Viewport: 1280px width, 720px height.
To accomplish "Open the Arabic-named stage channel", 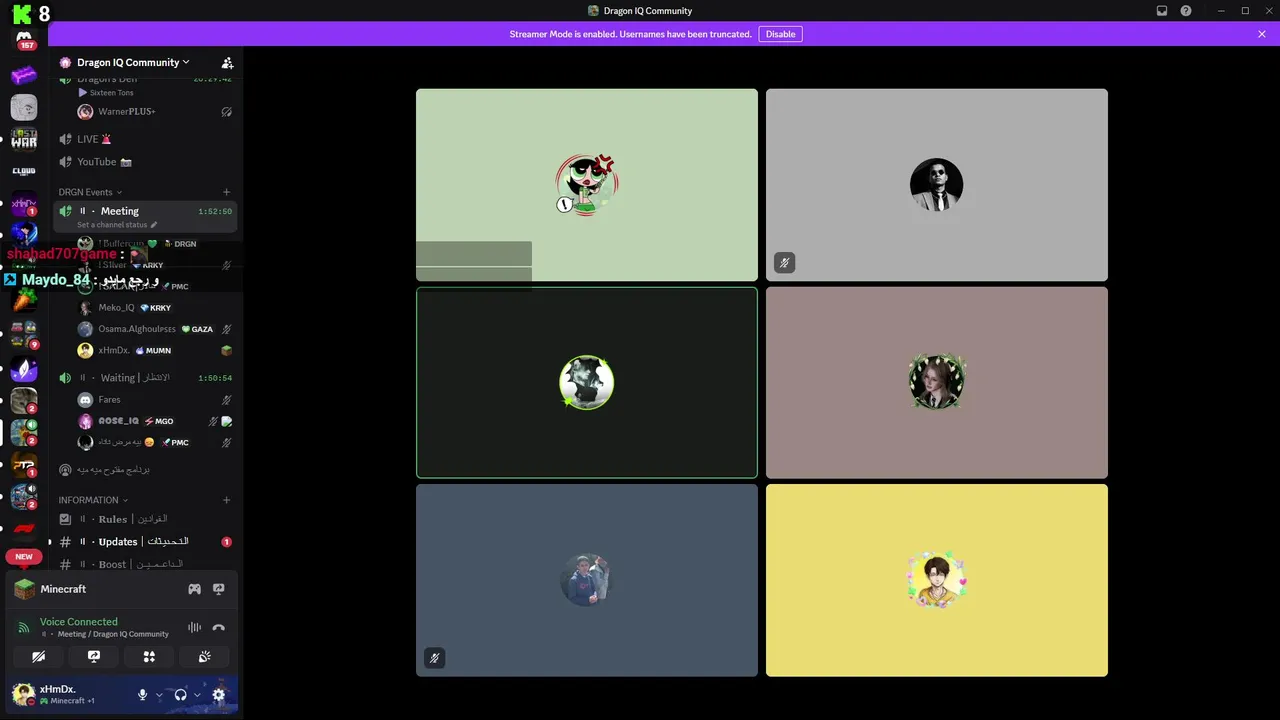I will tap(145, 469).
